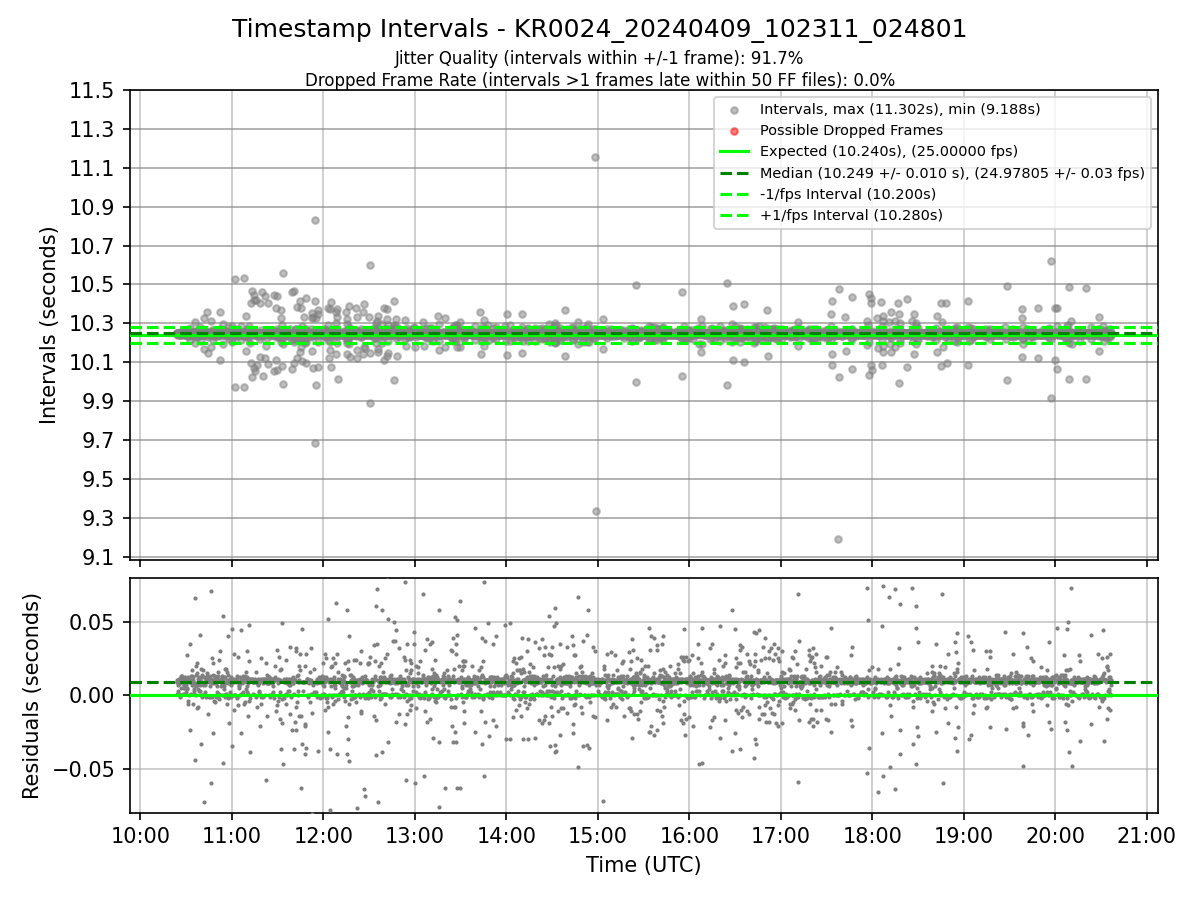Click the 16:00 time tick label
1200x900 pixels.
(x=689, y=834)
